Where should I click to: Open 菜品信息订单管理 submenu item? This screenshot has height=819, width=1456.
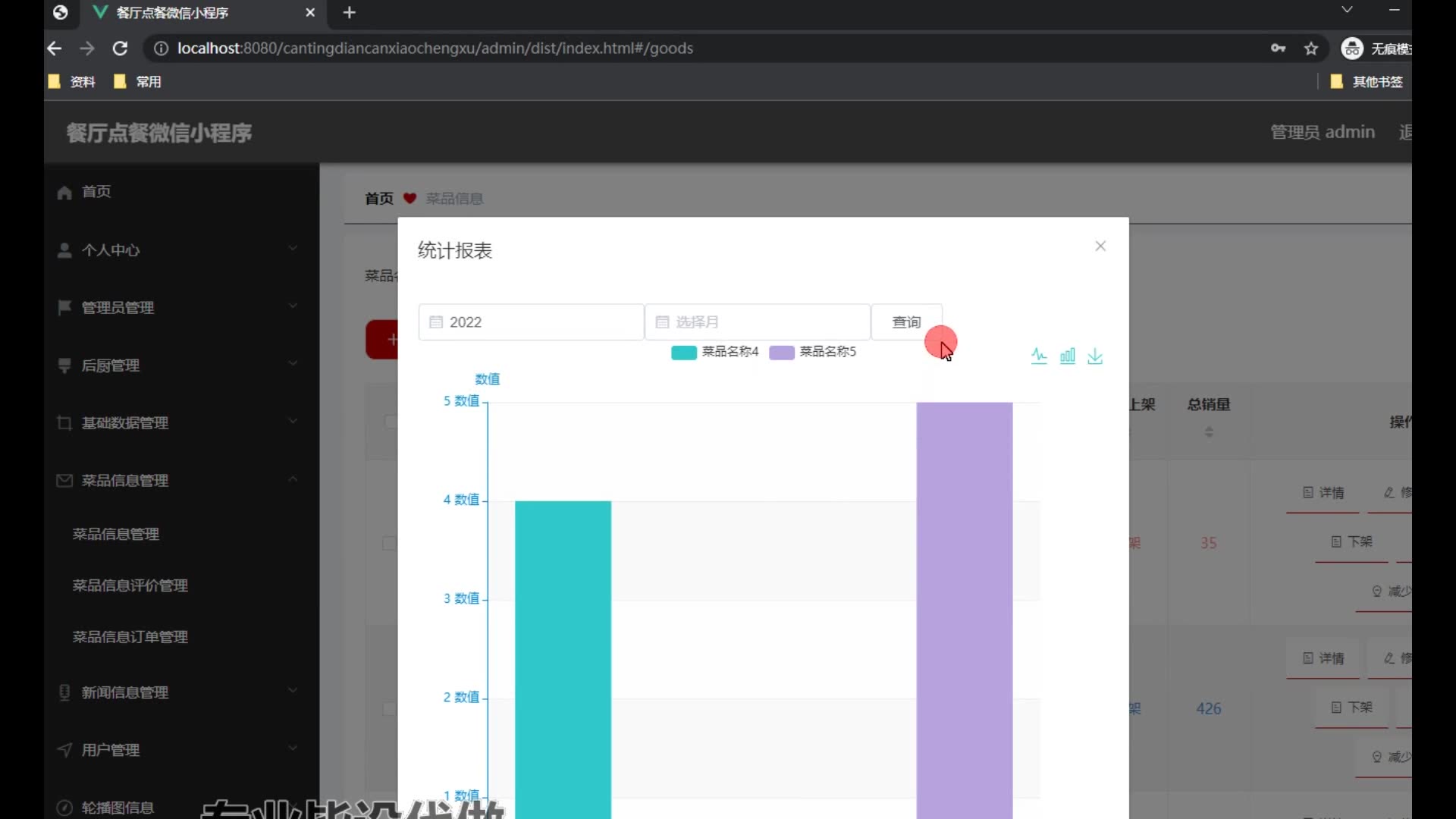(x=130, y=637)
